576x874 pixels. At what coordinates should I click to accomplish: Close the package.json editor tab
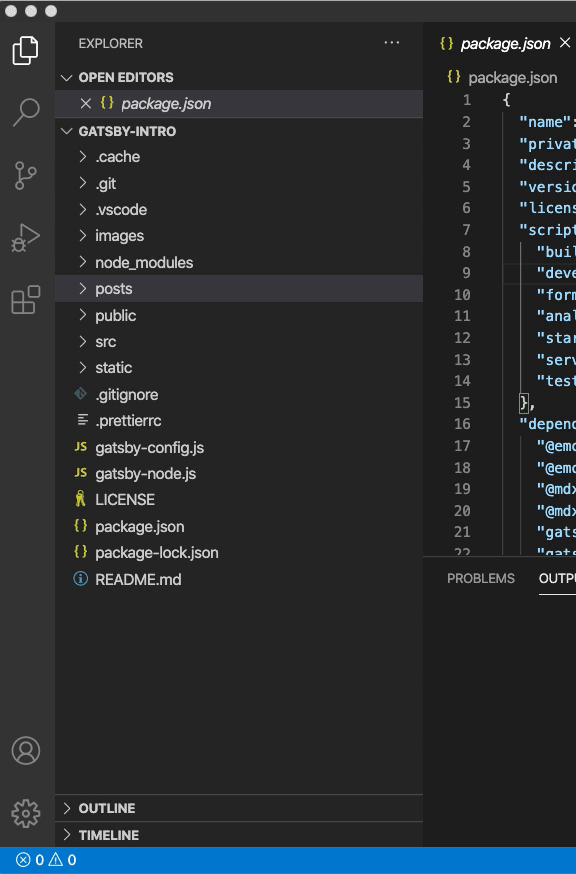tap(565, 42)
